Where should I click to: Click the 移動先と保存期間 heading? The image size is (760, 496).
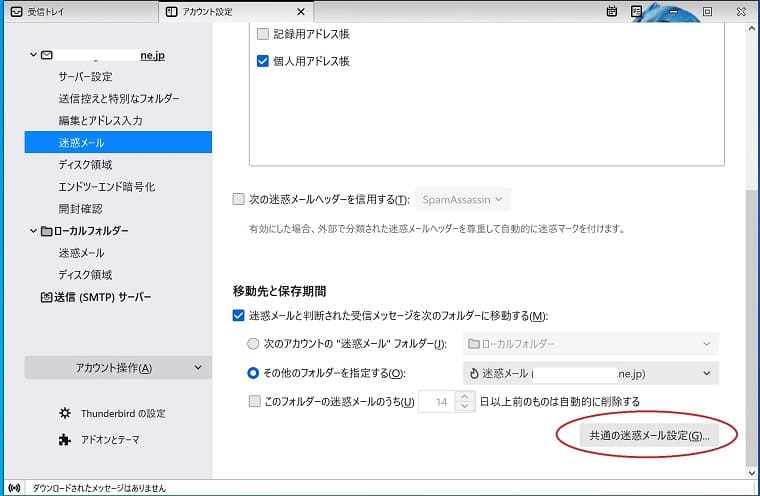click(x=279, y=291)
